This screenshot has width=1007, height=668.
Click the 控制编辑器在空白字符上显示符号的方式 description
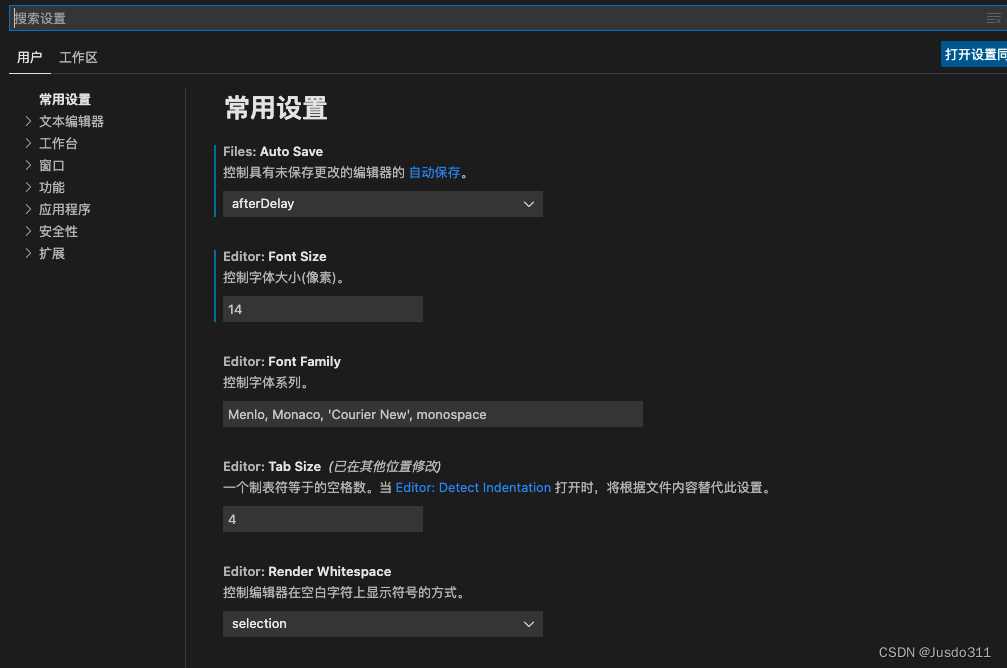click(x=346, y=592)
